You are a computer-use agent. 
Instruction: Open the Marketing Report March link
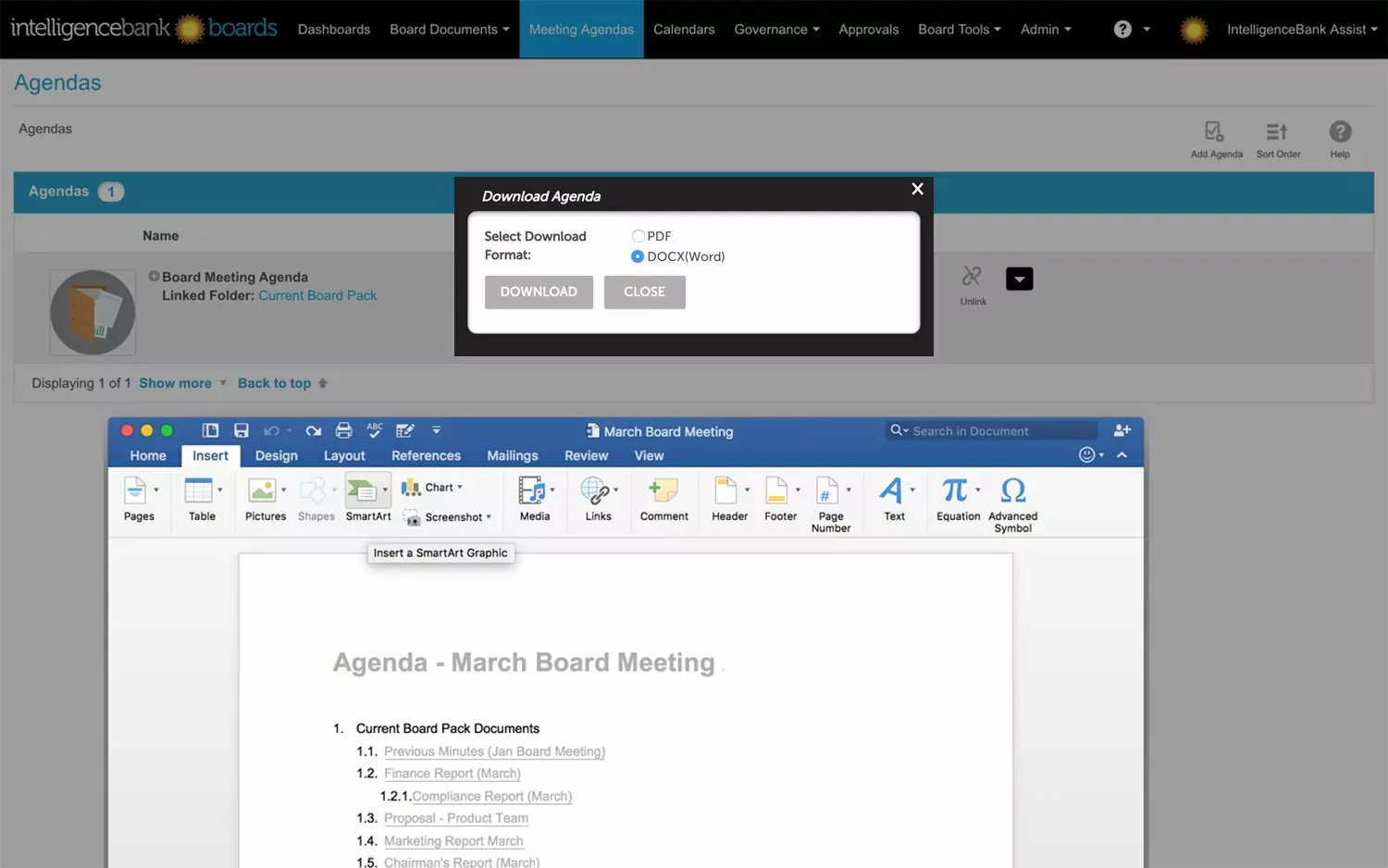tap(453, 841)
